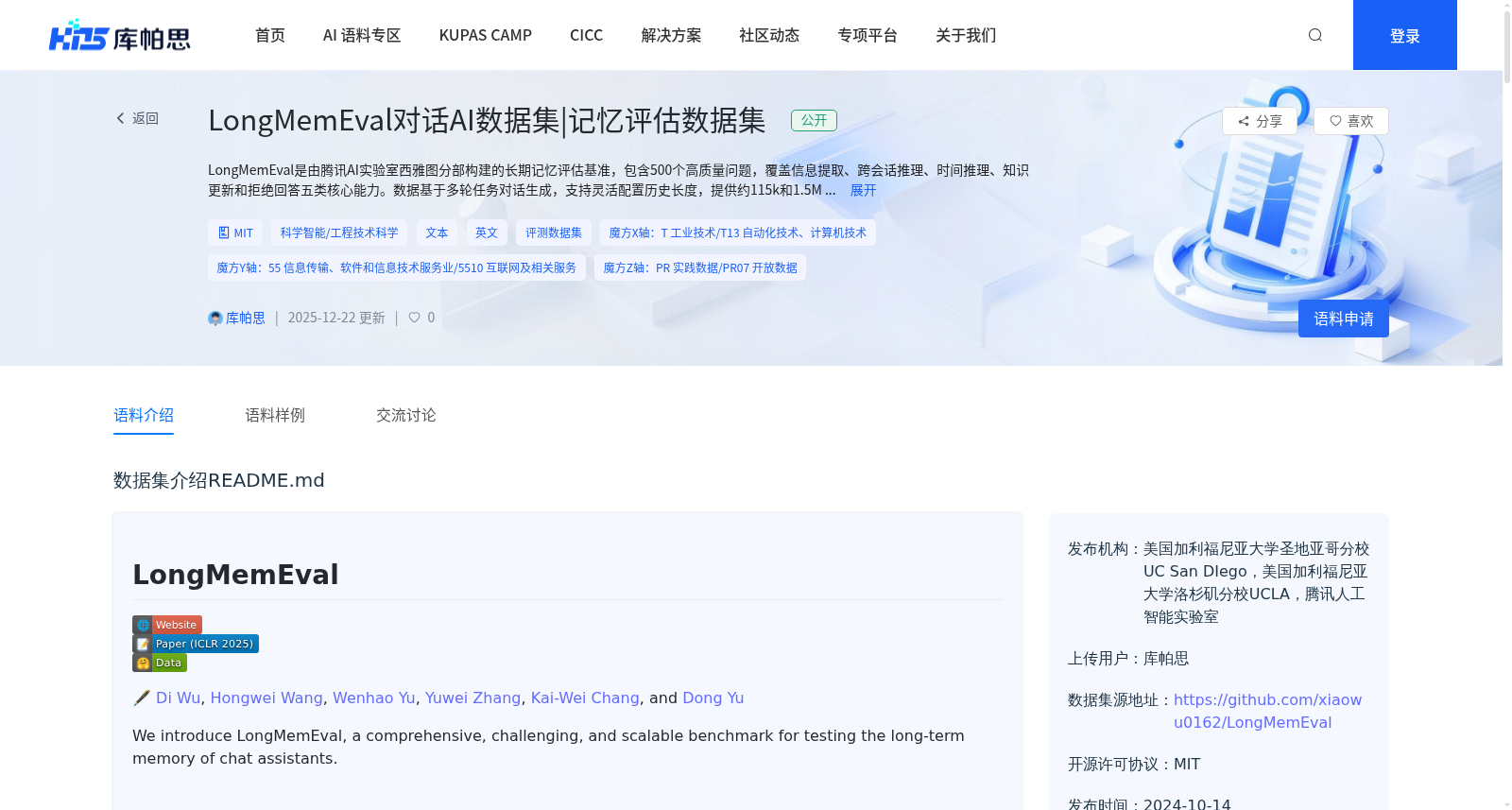
Task: Open KUPAS CAMP menu item
Action: click(486, 35)
